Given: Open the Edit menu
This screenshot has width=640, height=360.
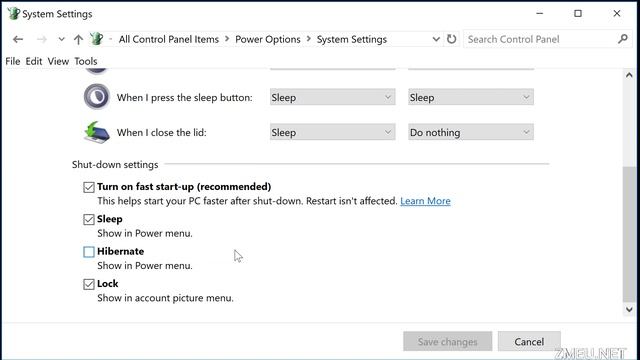Looking at the screenshot, I should [34, 61].
